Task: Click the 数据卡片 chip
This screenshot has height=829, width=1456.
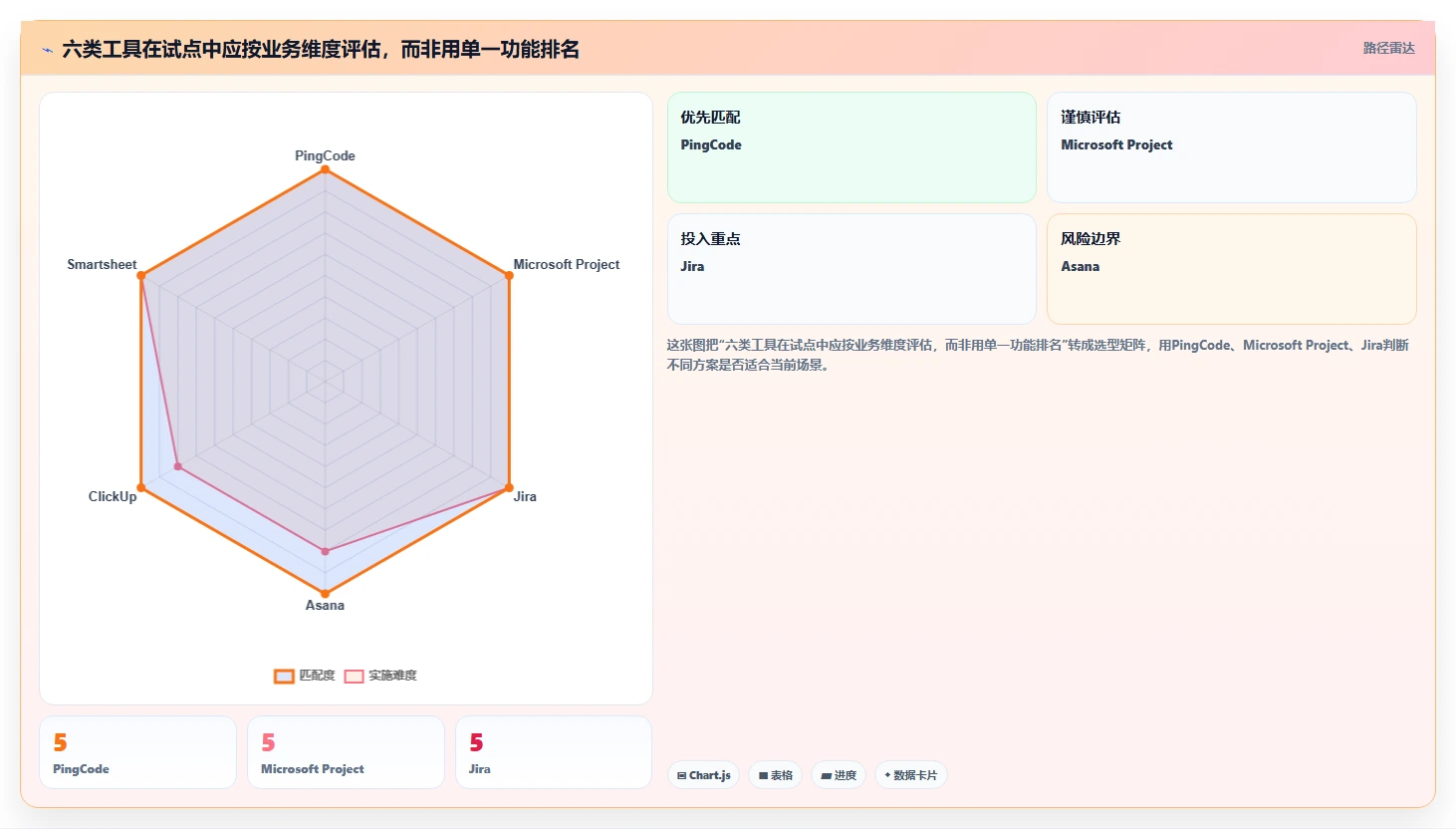Action: tap(911, 775)
